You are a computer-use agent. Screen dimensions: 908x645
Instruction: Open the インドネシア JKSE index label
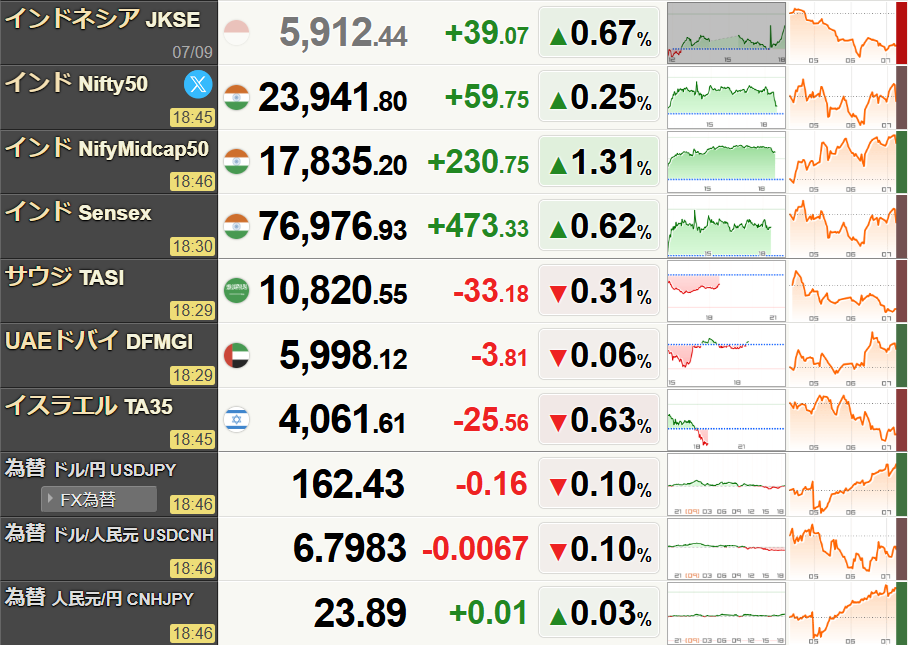pyautogui.click(x=102, y=20)
